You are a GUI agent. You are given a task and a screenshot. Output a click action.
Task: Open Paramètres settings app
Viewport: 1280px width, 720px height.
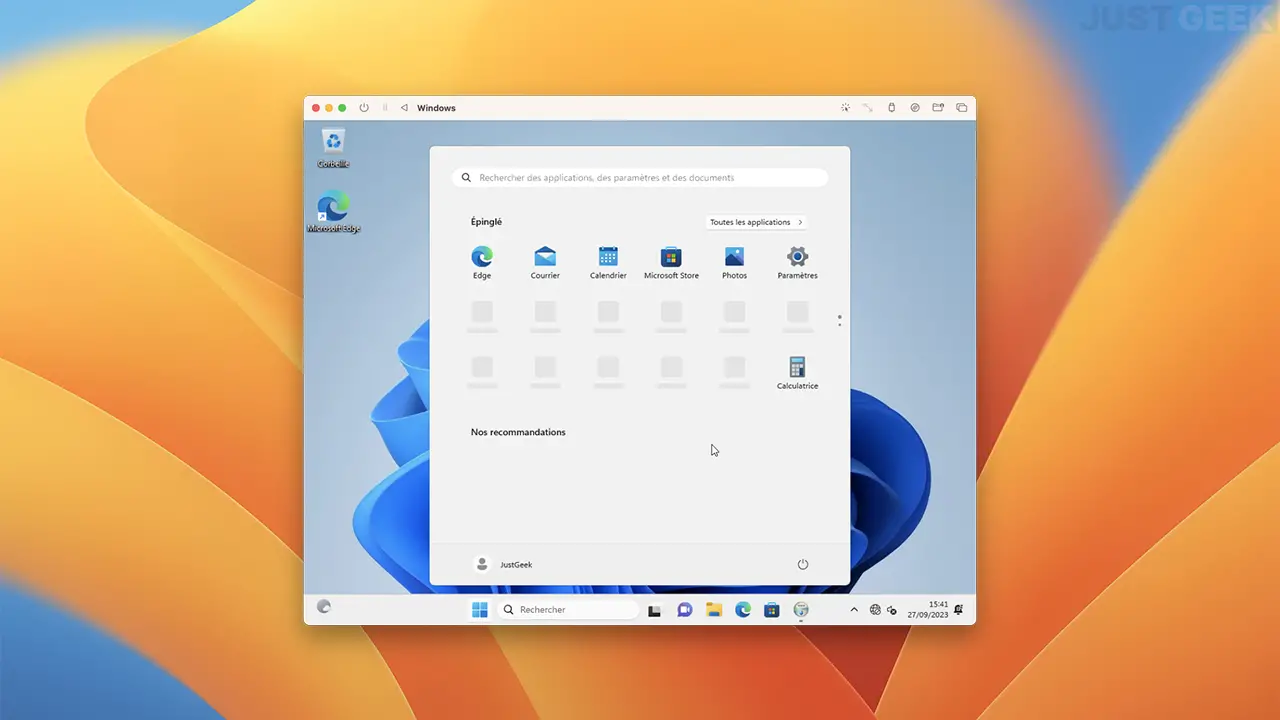pyautogui.click(x=797, y=262)
